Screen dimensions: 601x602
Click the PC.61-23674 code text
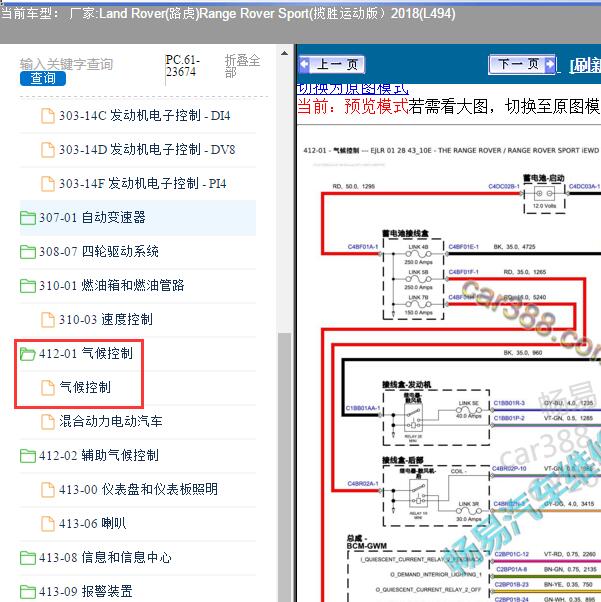coord(182,66)
